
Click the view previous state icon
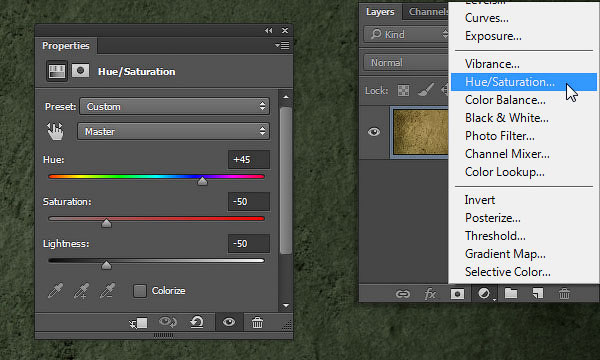(x=168, y=323)
